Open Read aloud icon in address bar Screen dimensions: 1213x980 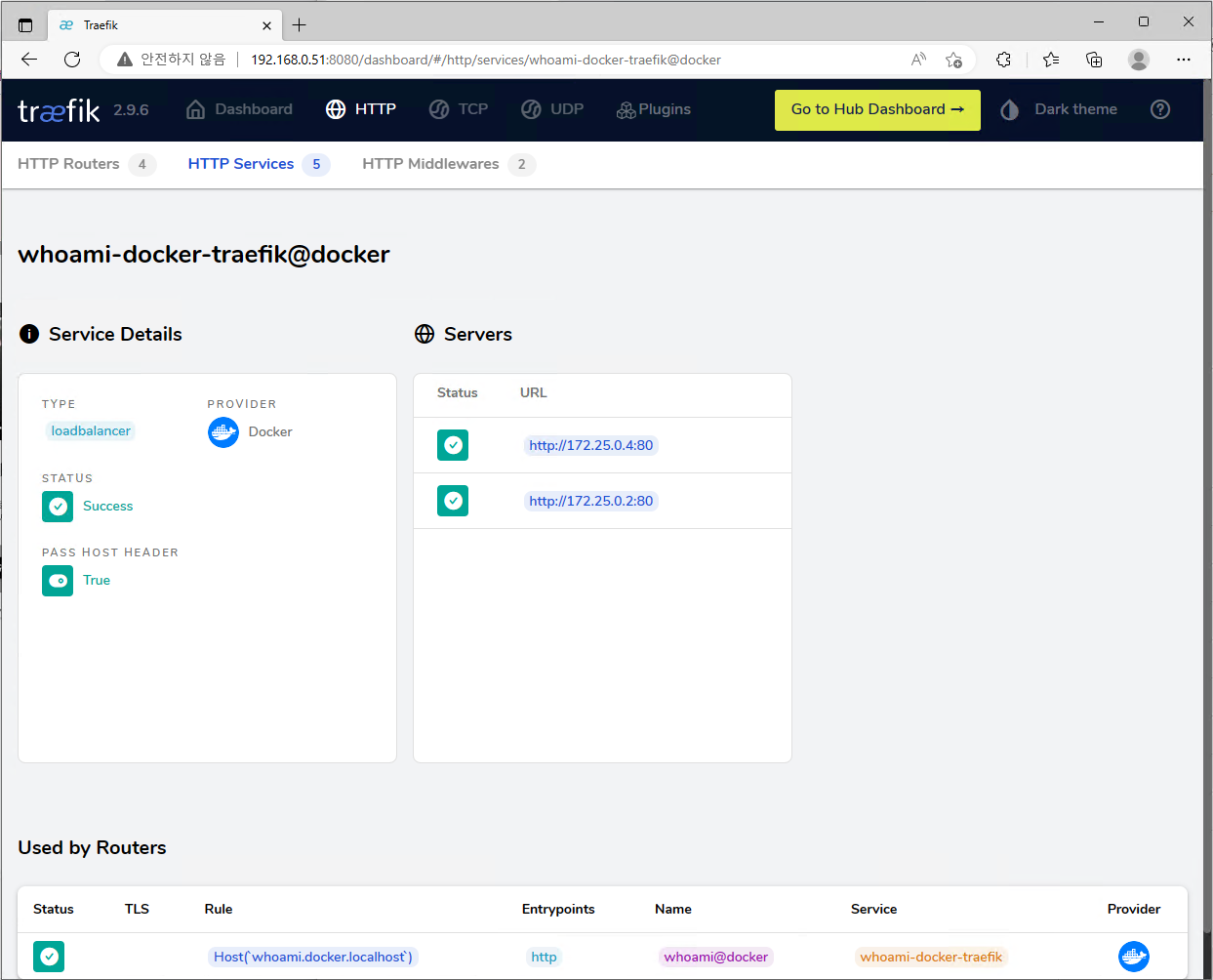(918, 60)
